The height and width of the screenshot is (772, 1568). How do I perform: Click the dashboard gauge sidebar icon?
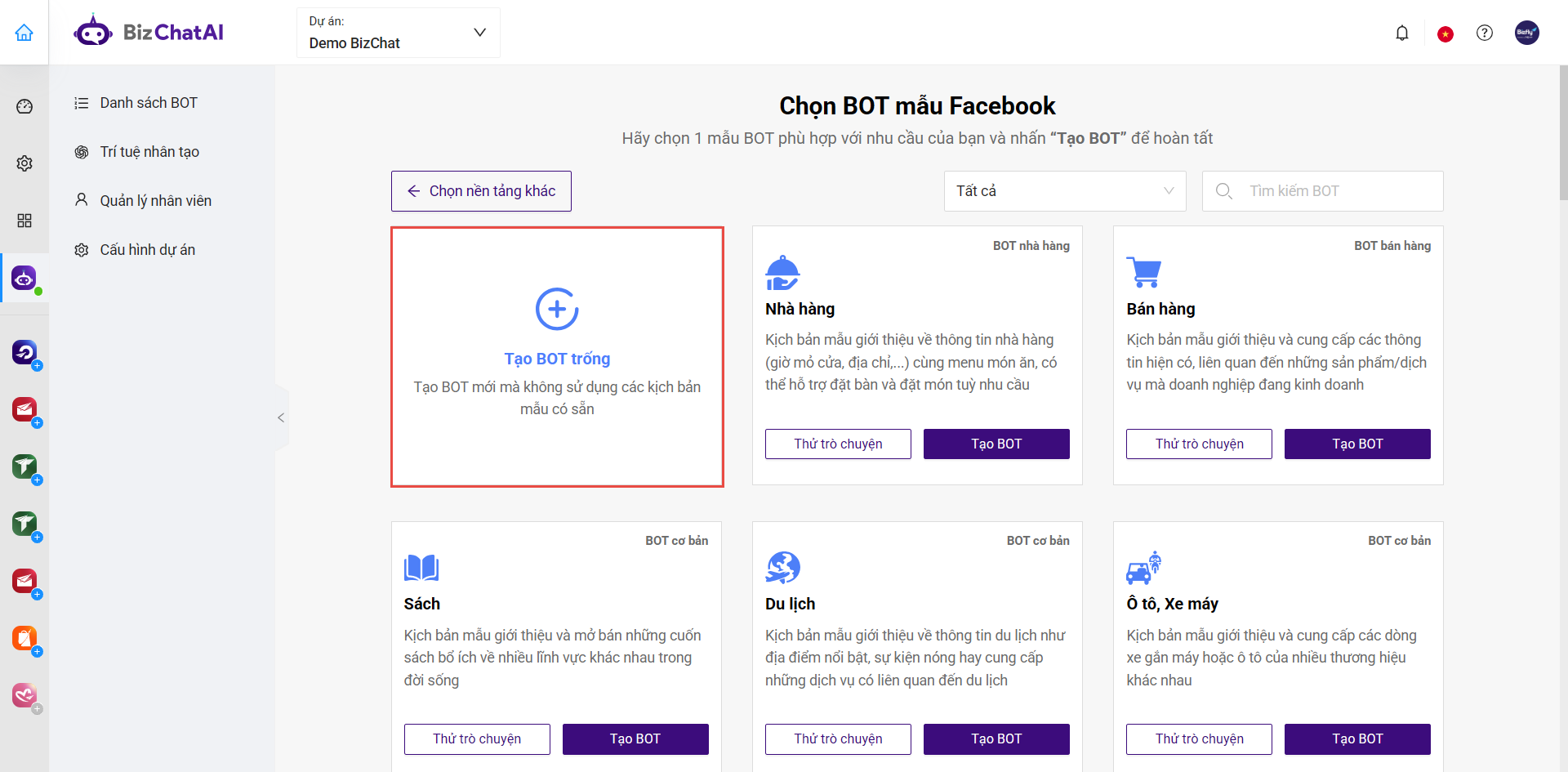[x=24, y=106]
